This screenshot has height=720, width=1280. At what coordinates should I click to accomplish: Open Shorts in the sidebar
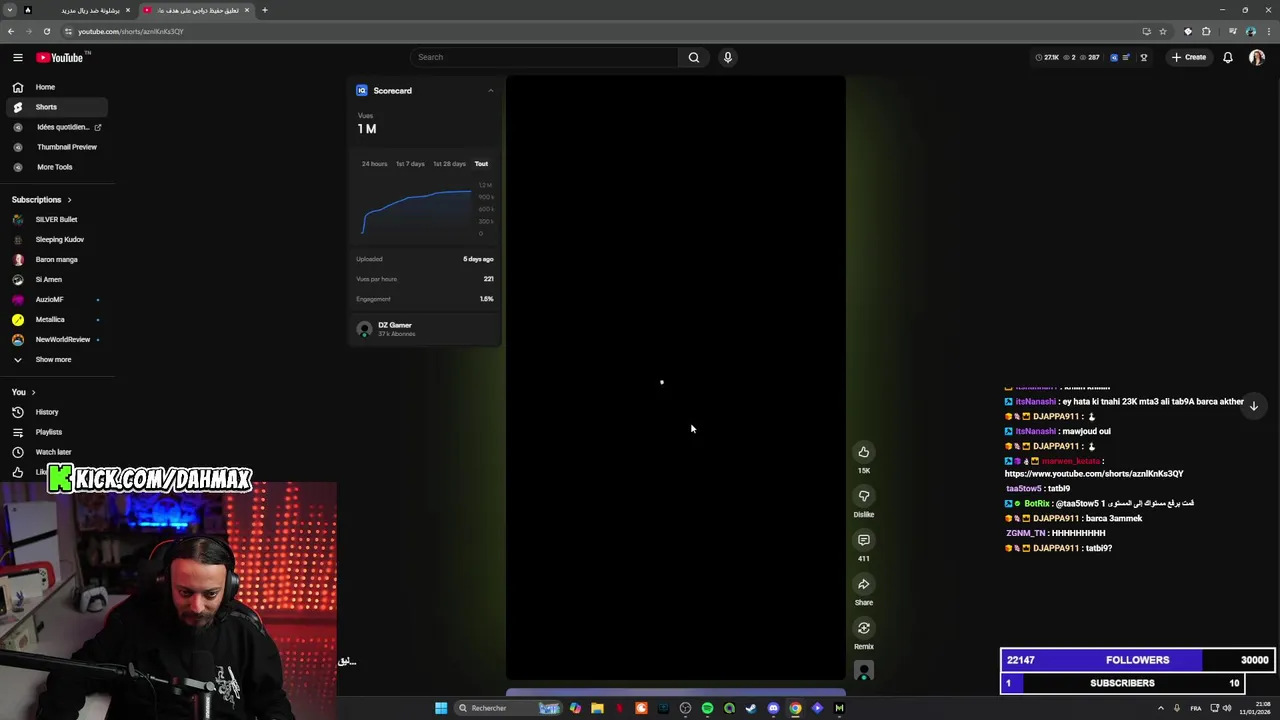point(56,107)
